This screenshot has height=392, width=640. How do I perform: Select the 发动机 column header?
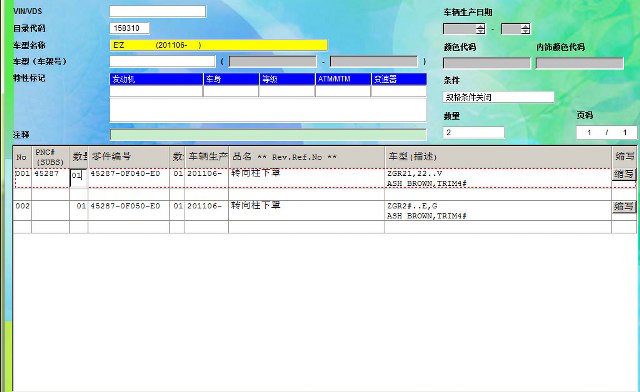[x=156, y=79]
